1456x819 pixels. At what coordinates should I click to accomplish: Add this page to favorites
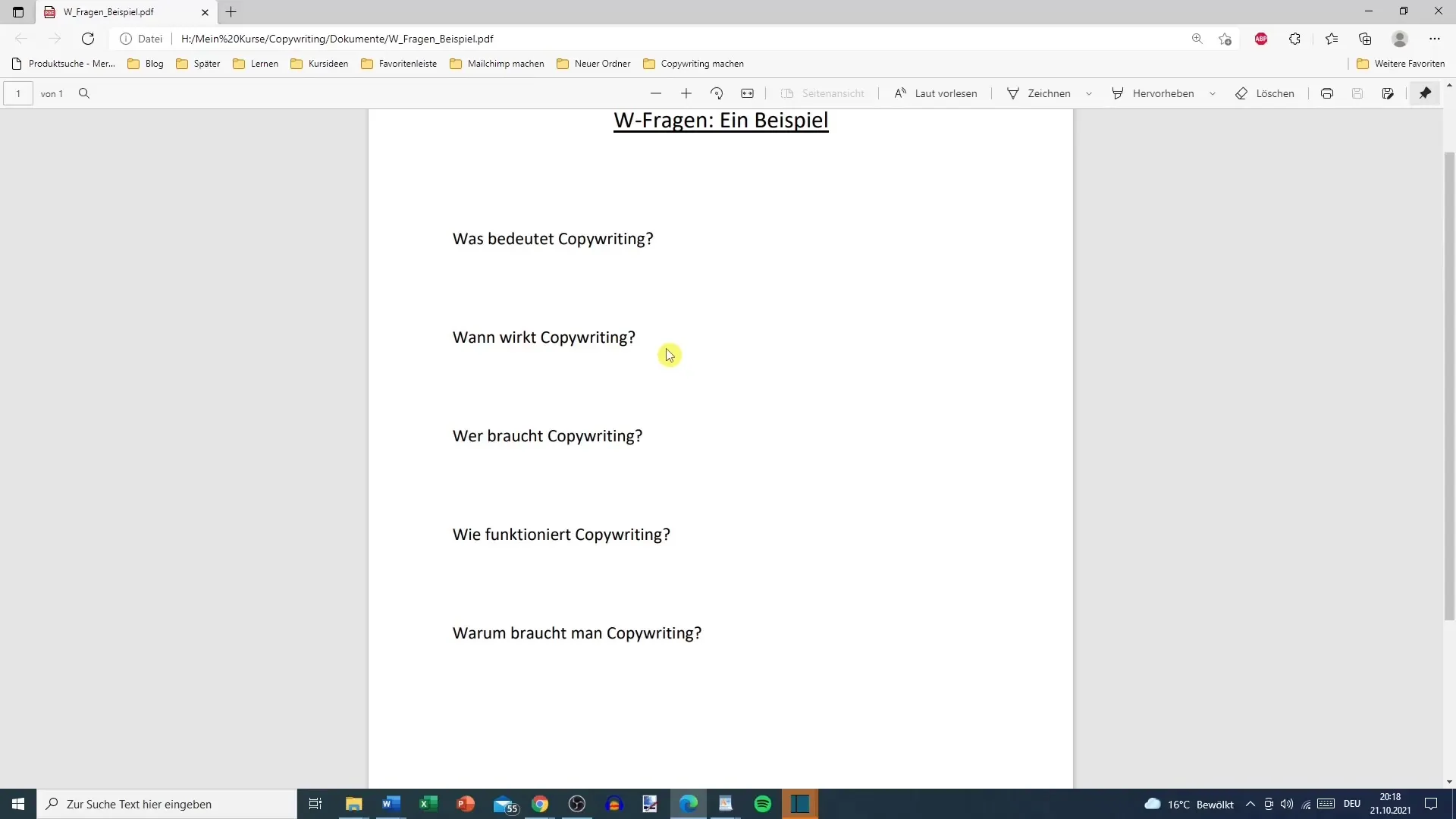tap(1225, 39)
